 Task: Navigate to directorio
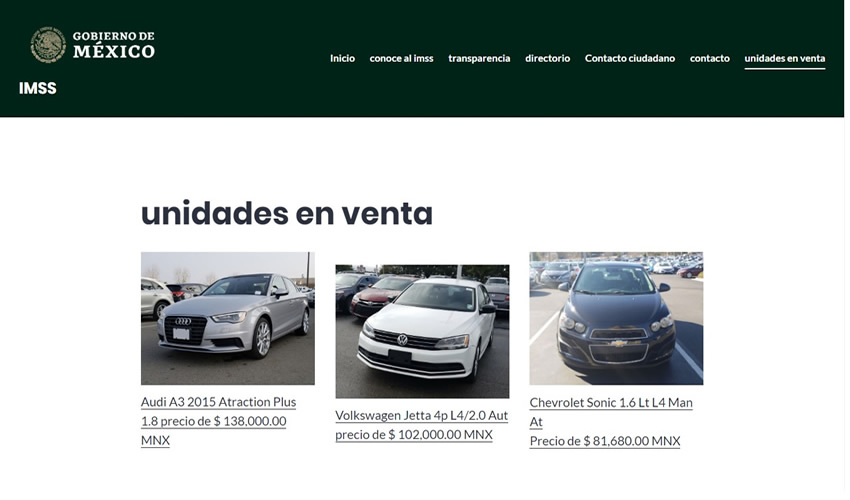(x=548, y=58)
